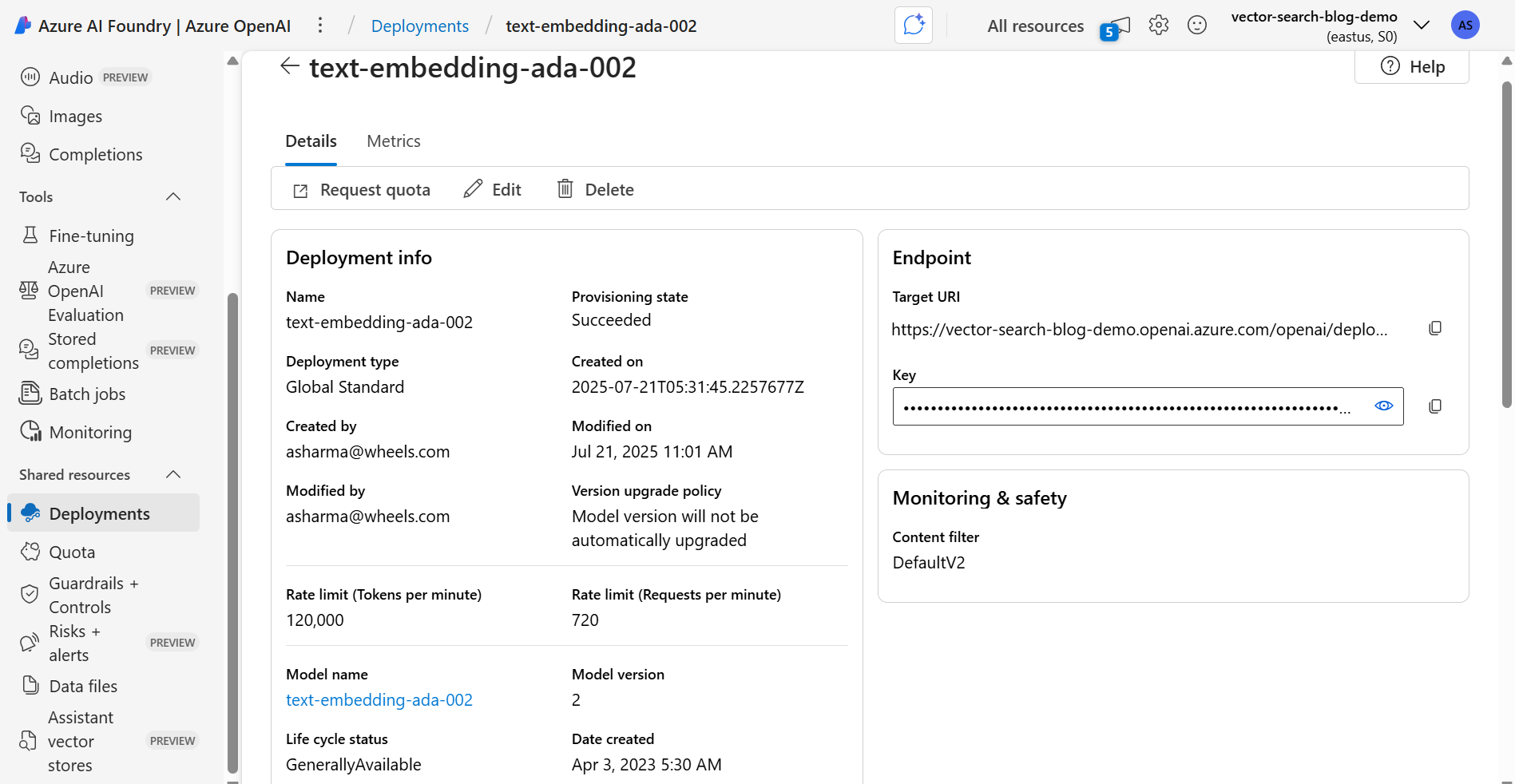The image size is (1515, 784).
Task: Open the settings gear icon
Action: [x=1159, y=25]
